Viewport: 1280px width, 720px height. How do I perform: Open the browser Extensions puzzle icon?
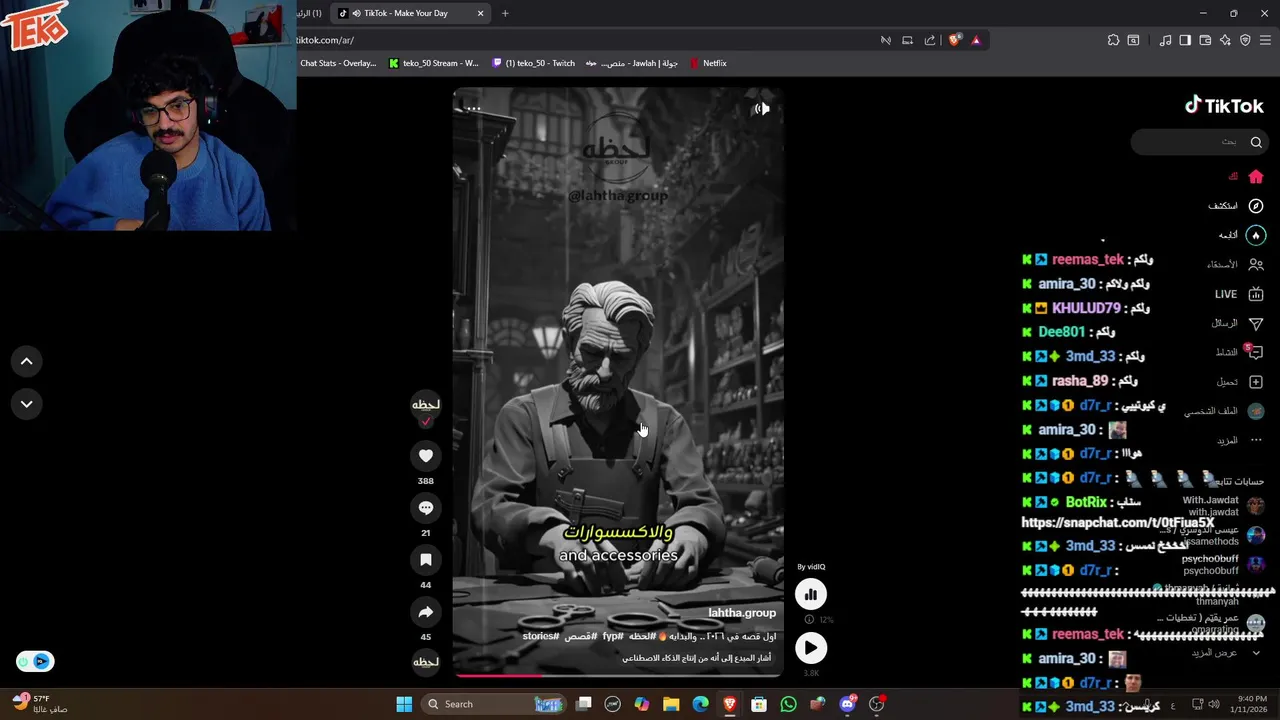pos(1113,40)
